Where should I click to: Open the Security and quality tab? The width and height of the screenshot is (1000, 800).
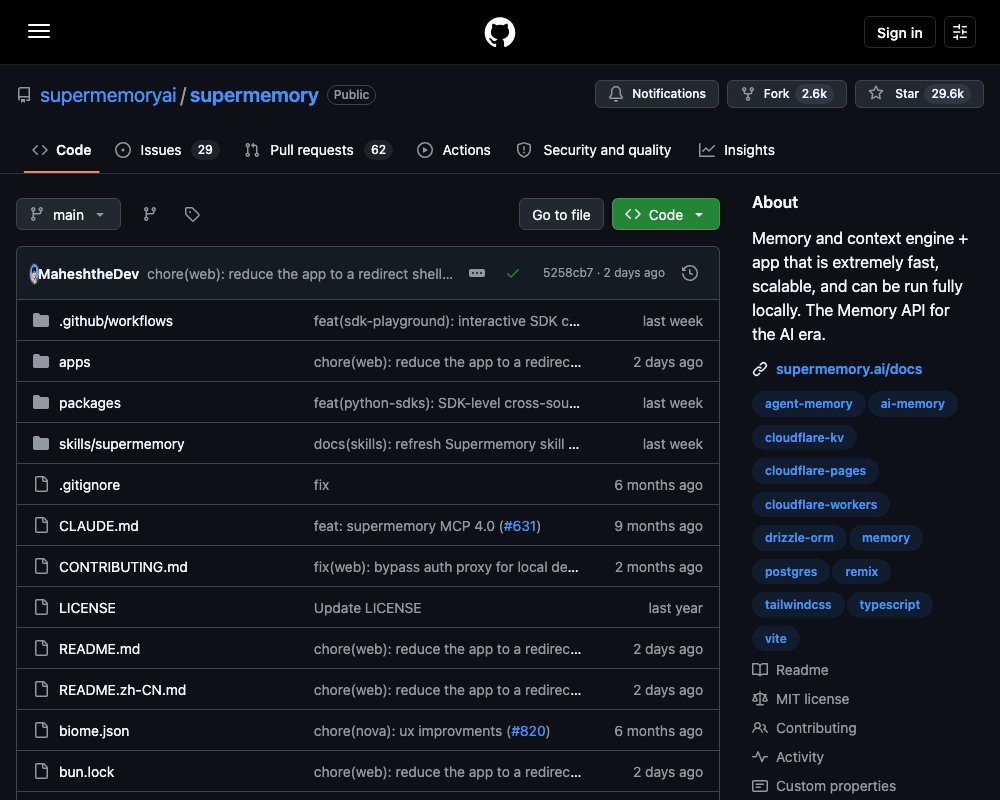click(x=594, y=150)
